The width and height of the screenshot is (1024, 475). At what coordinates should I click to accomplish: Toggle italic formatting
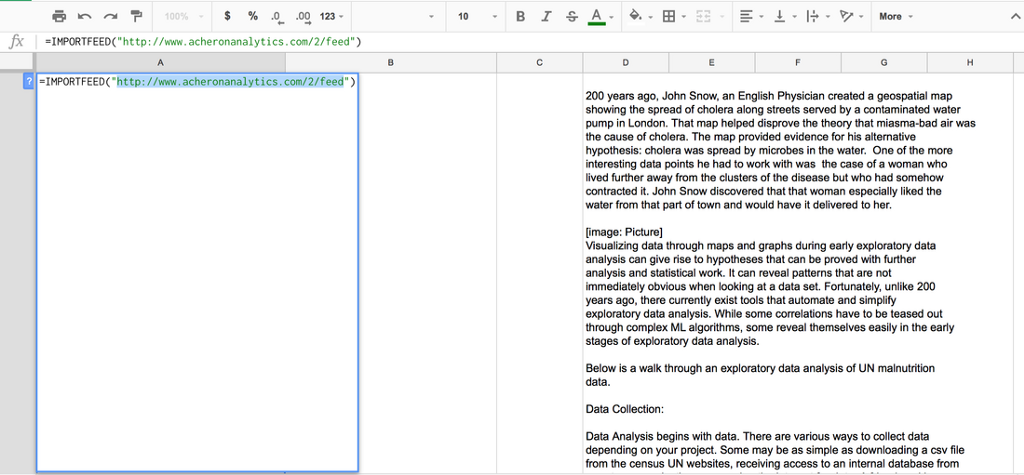coord(546,17)
